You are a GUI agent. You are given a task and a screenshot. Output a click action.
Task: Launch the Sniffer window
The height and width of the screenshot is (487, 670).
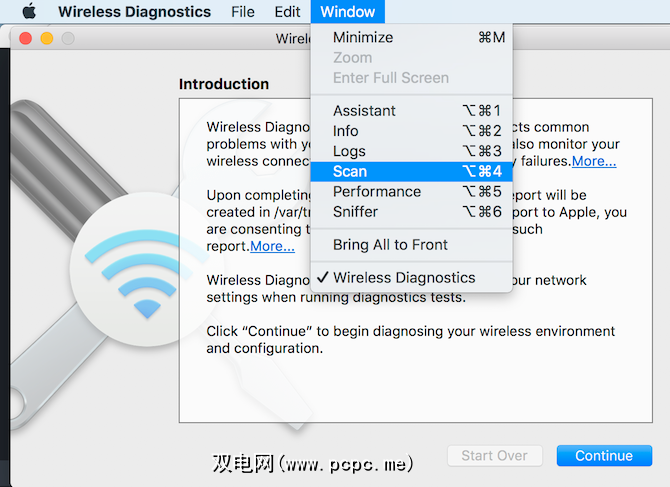[x=356, y=211]
